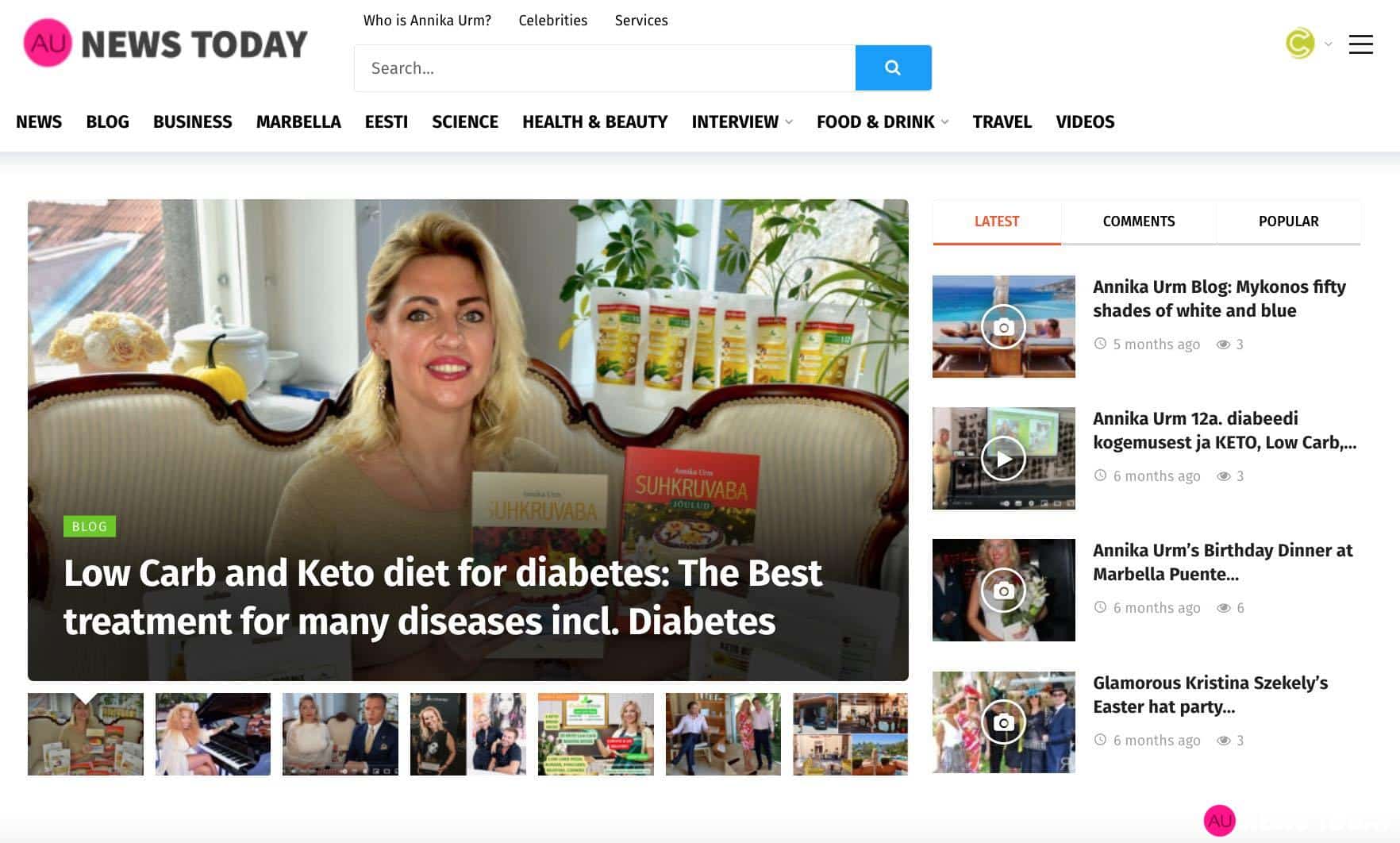Click the green BLOG category label
Screen dimensions: 1400x843
(90, 526)
